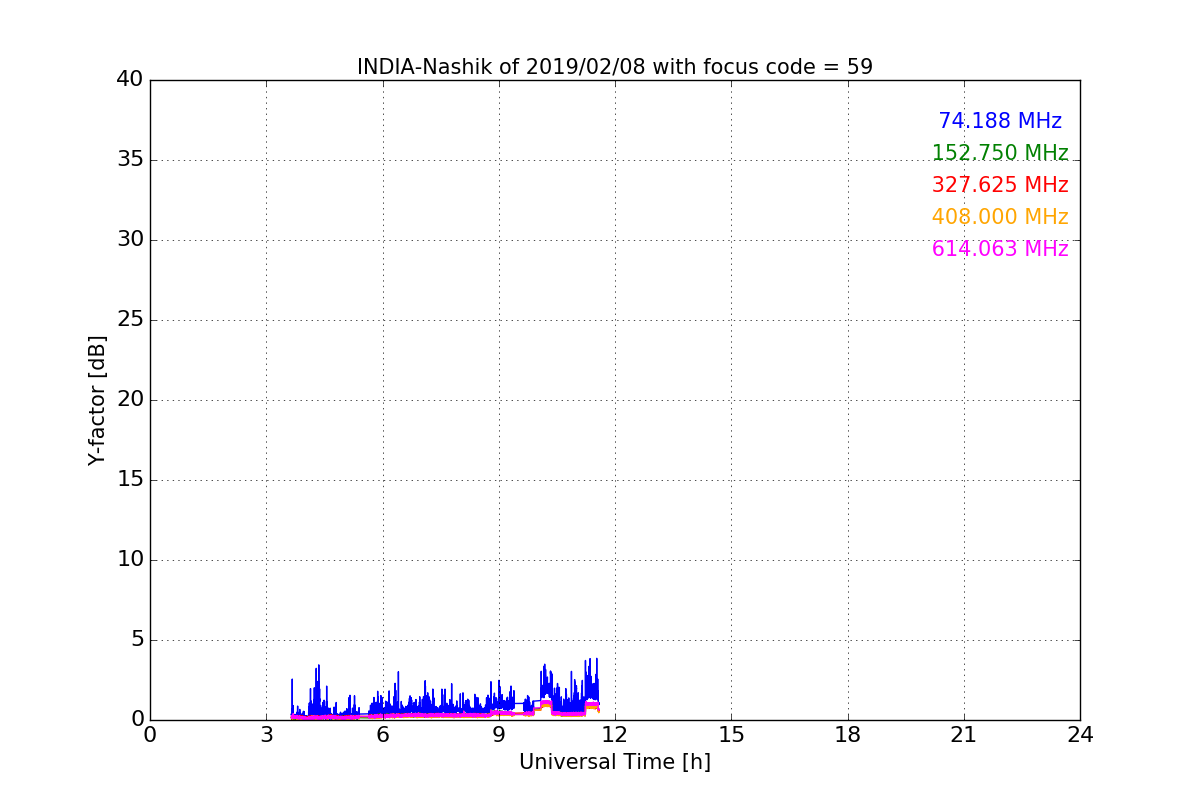Click the x-axis tick label 24

(1080, 734)
